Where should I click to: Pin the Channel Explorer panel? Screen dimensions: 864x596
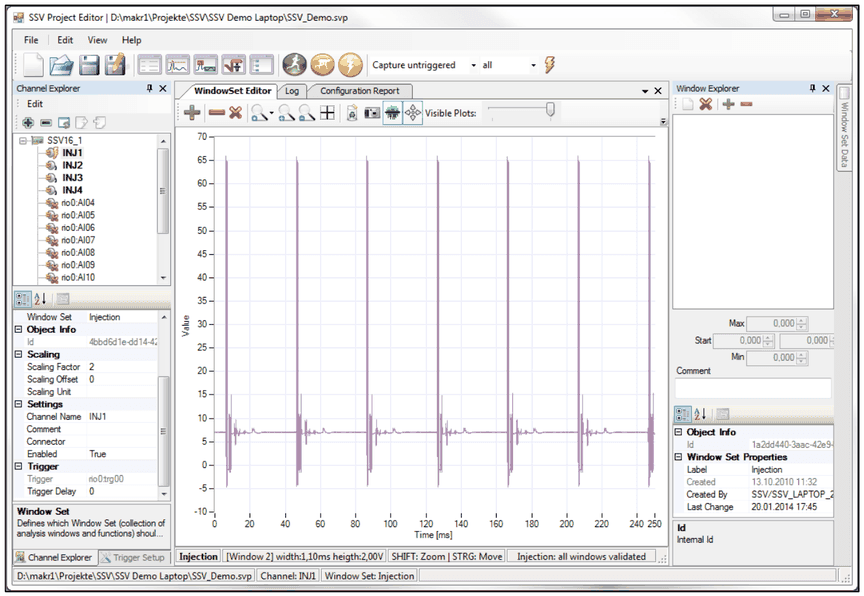pyautogui.click(x=150, y=88)
